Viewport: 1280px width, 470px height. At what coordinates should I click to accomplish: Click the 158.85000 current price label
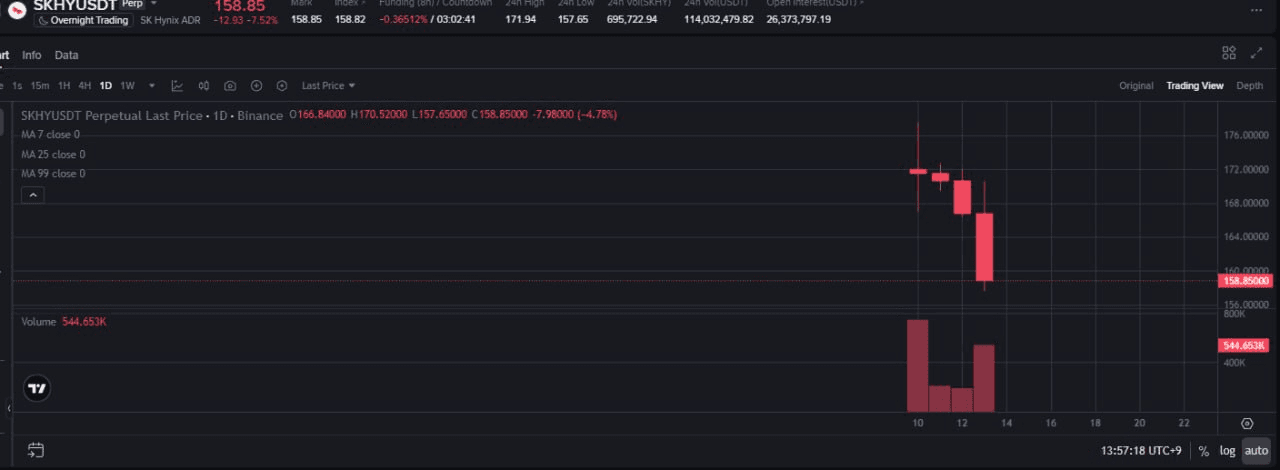pos(1246,281)
